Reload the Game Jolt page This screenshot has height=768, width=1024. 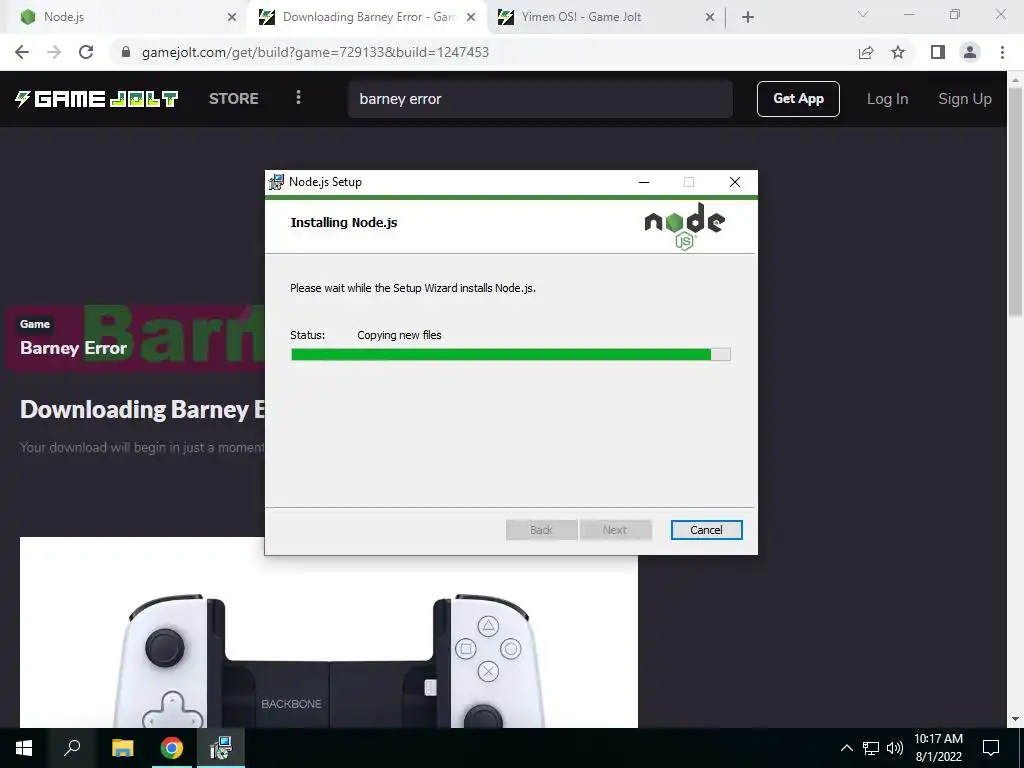tap(86, 52)
